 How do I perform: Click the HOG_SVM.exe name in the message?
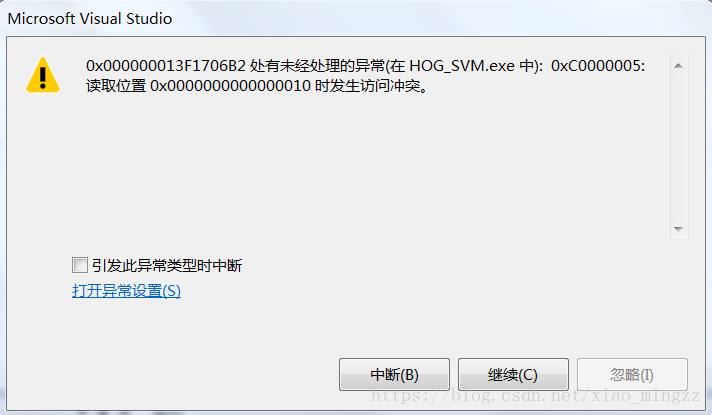click(462, 66)
